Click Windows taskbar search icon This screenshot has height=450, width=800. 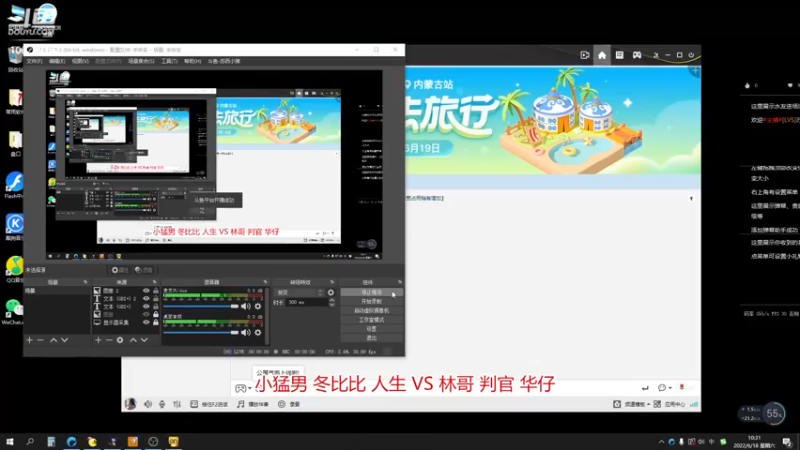click(30, 442)
